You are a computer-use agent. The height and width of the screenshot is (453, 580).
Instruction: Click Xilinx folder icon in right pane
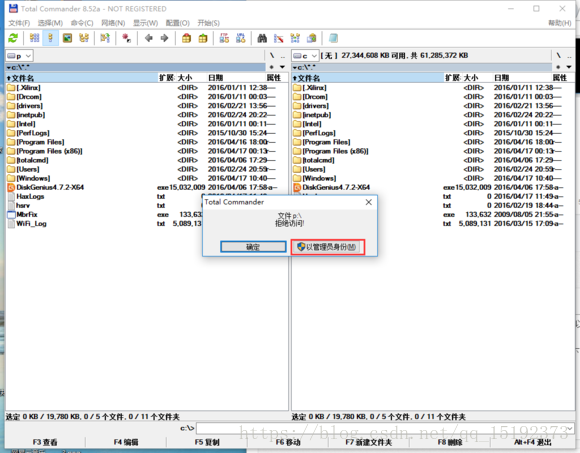click(x=297, y=88)
